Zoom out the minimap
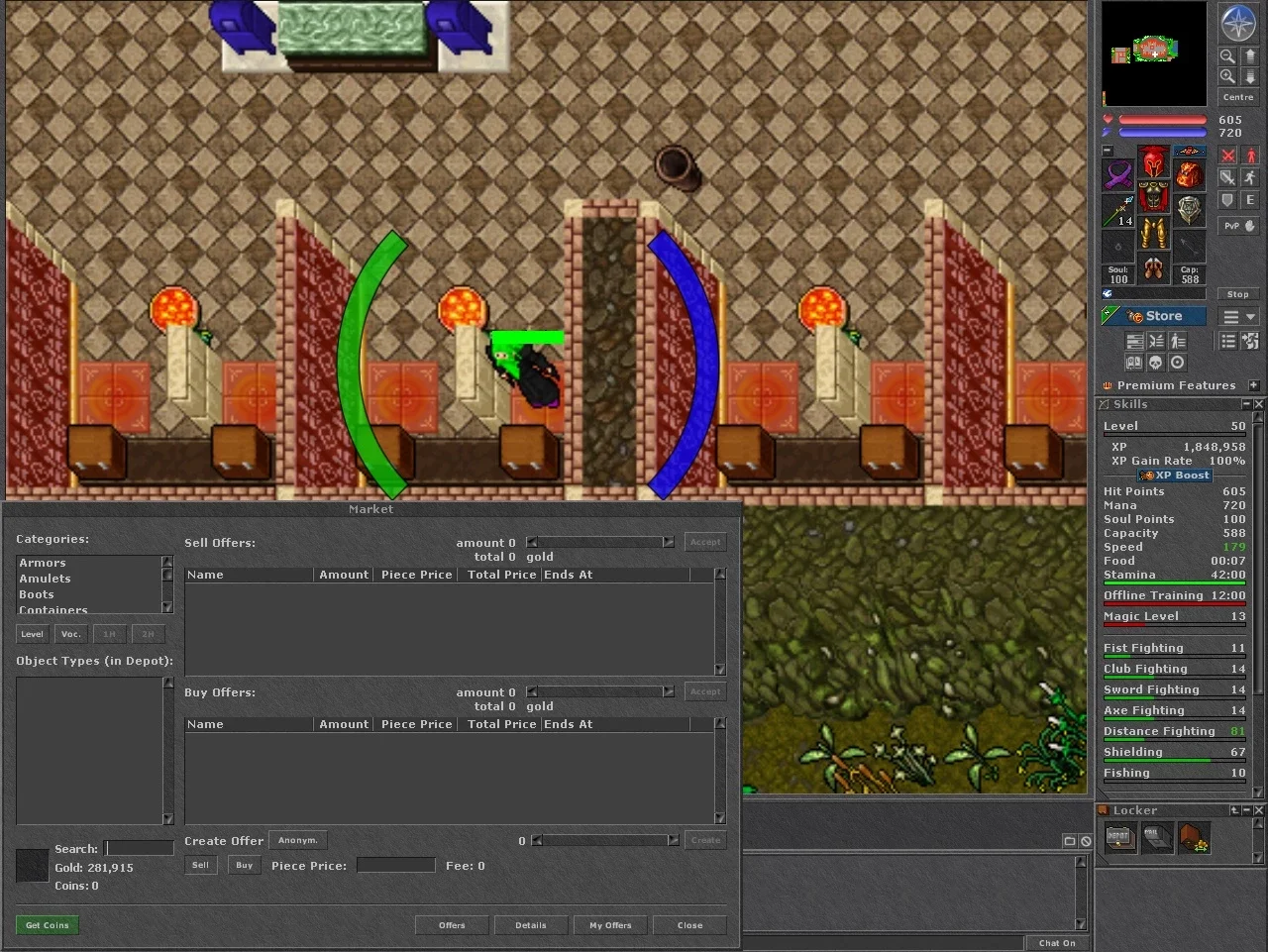Screen dimensions: 1268x952 click(1227, 56)
